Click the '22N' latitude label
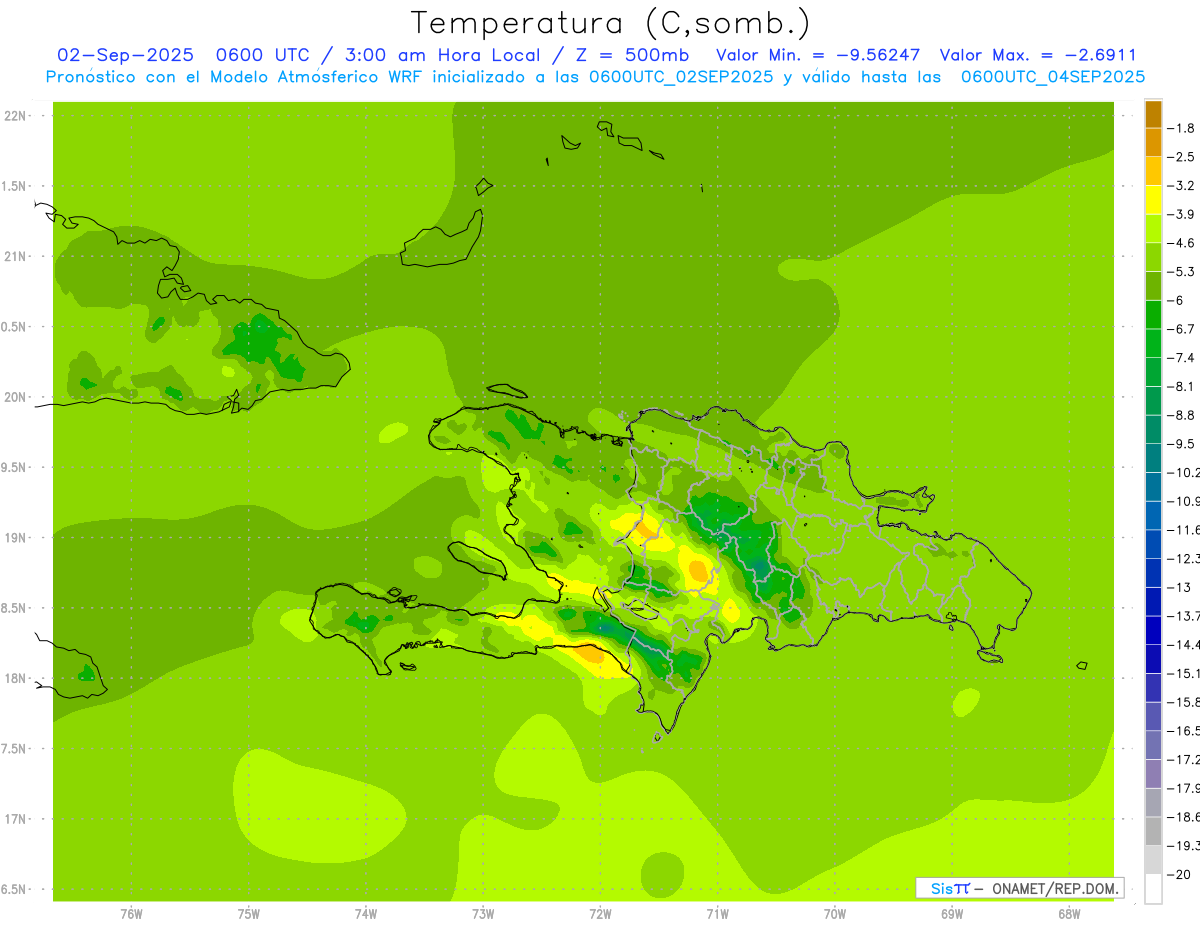 point(15,116)
